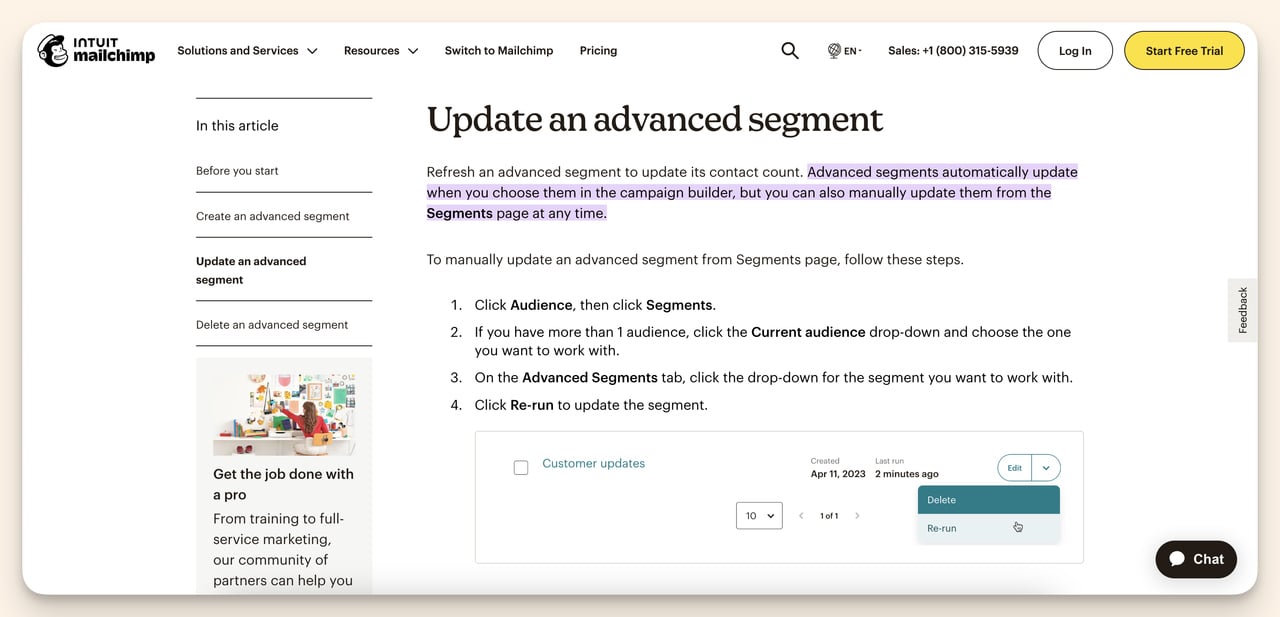The width and height of the screenshot is (1280, 617).
Task: Choose Re-run from segment dropdown
Action: (989, 528)
